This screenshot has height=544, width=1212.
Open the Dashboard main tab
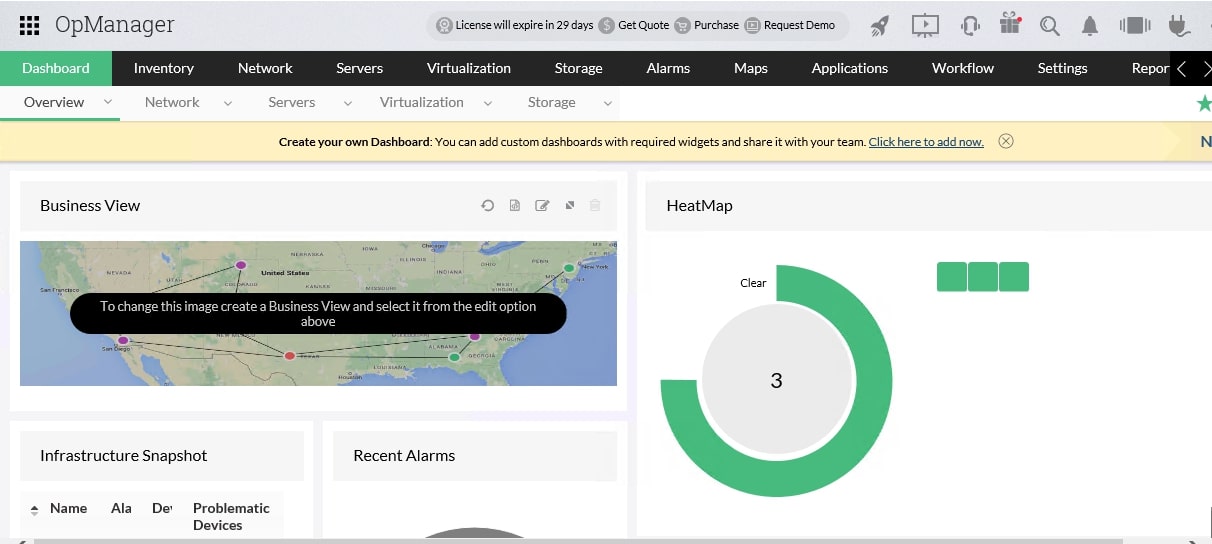coord(56,68)
